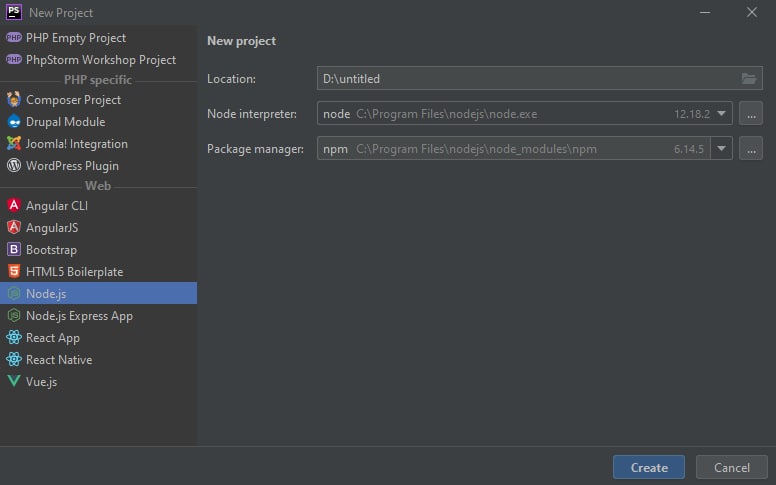The image size is (776, 485).
Task: Click the Node.js Express App icon
Action: (14, 315)
